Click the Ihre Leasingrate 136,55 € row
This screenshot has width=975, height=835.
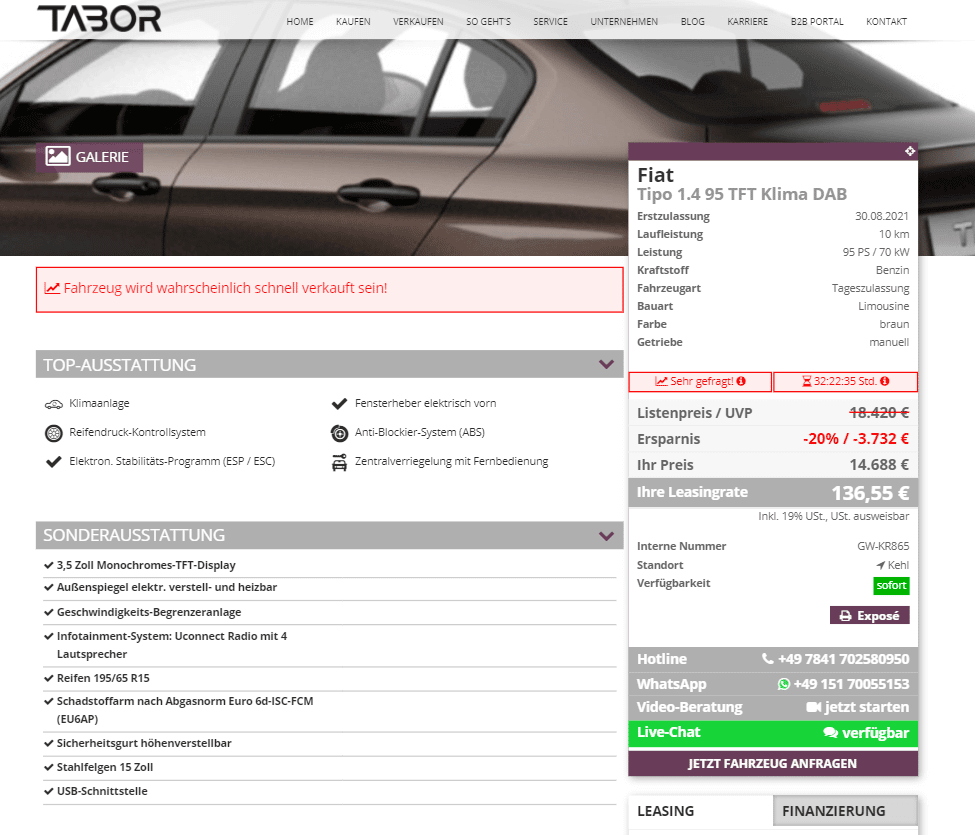[773, 492]
